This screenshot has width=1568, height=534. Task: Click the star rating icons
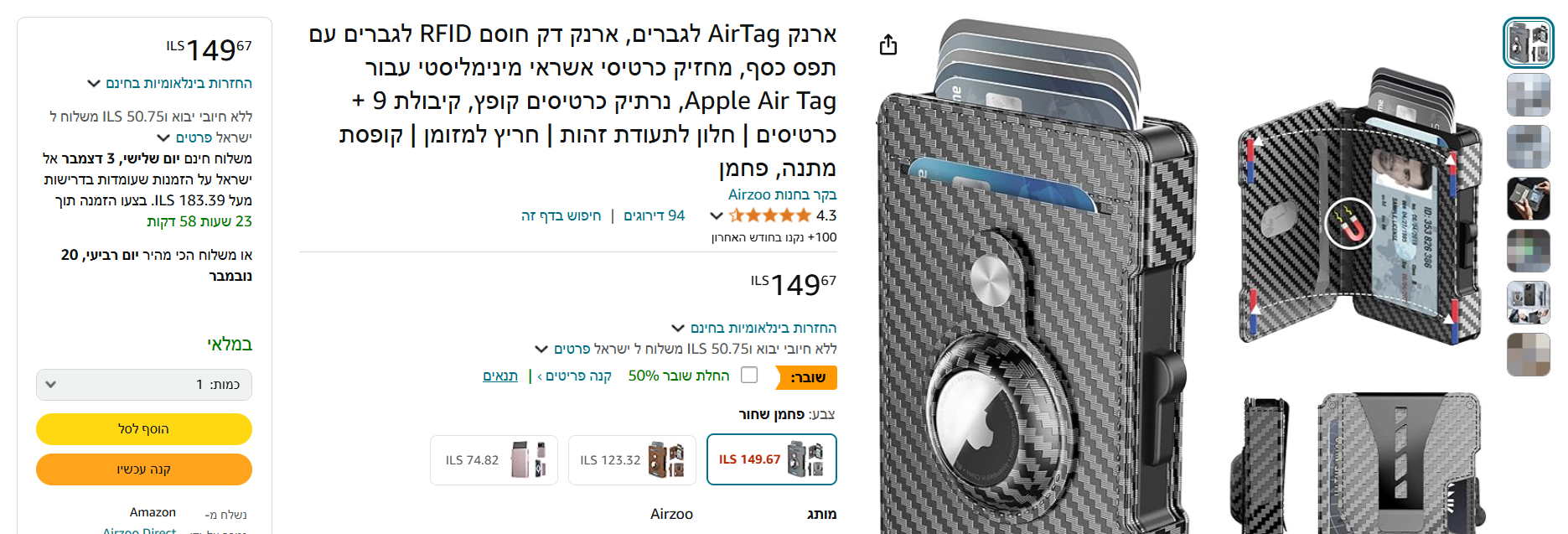coord(770,215)
